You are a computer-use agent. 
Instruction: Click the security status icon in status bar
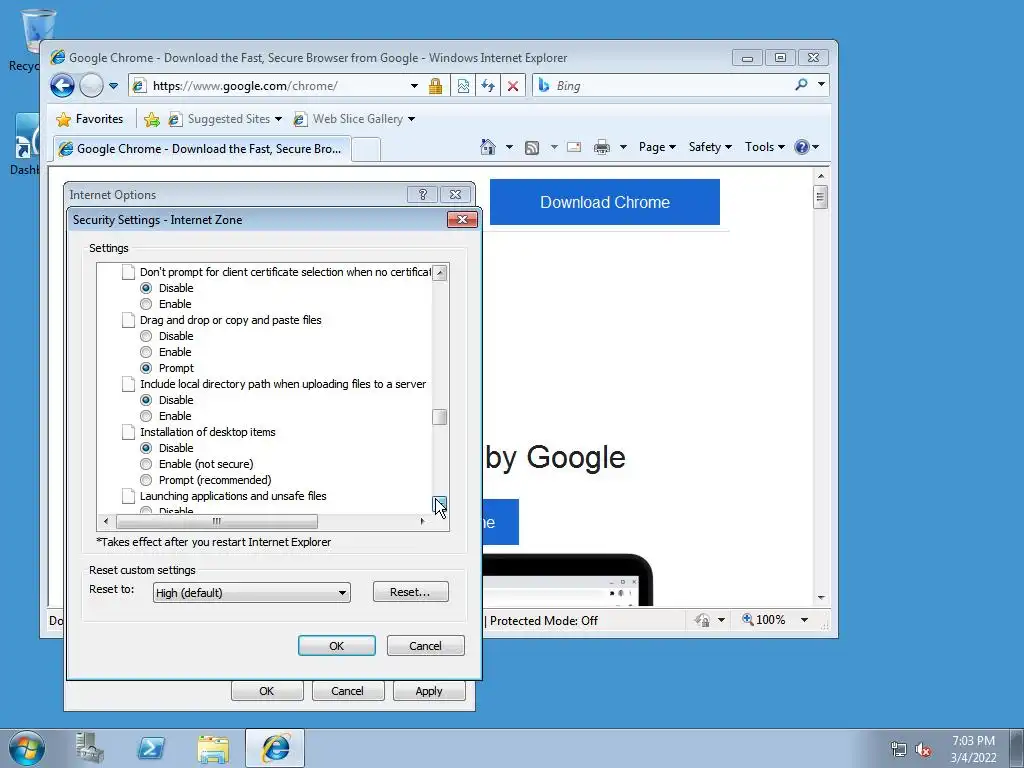(x=702, y=620)
